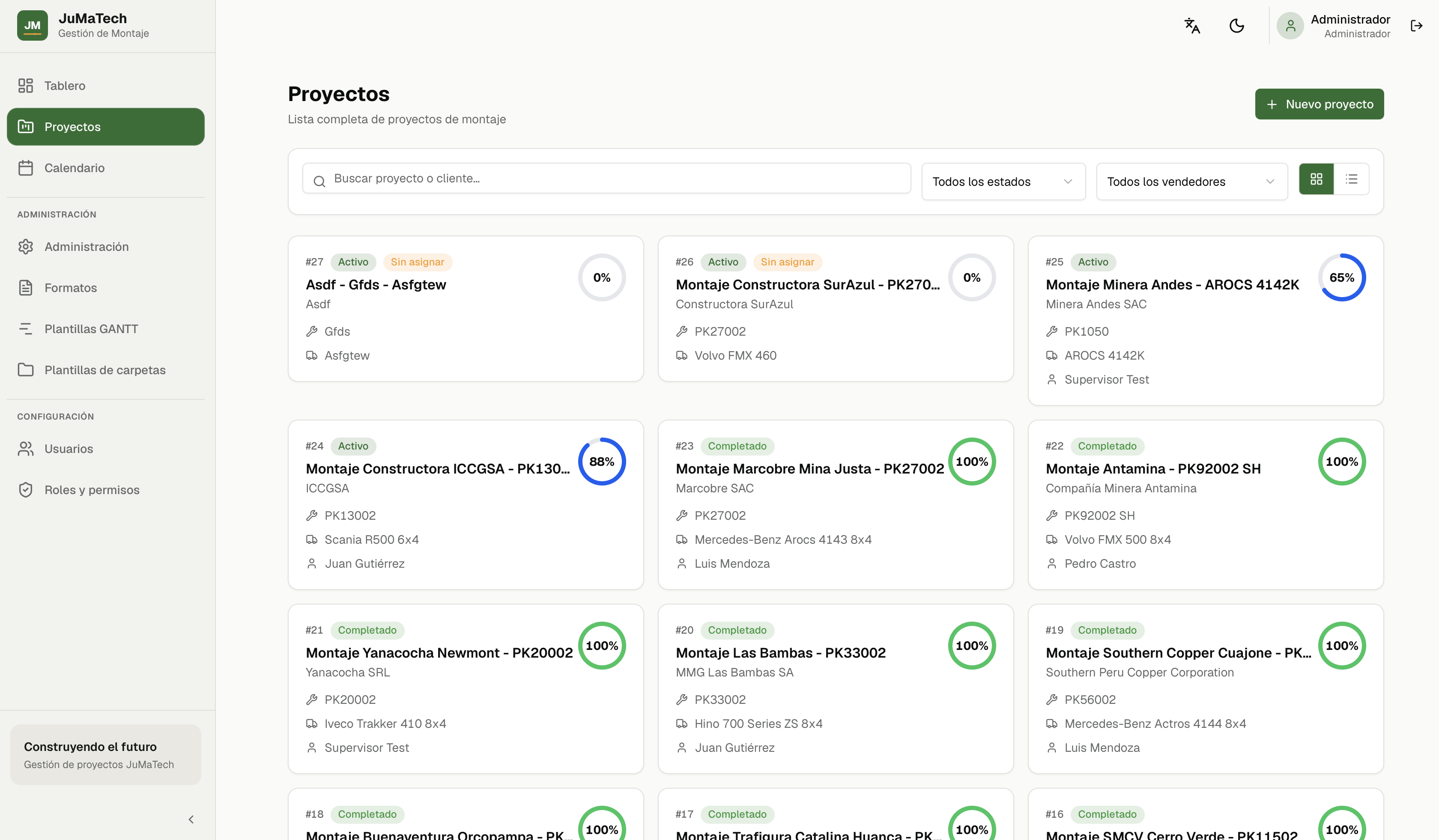
Task: Click the Calendario calendar icon
Action: click(26, 168)
